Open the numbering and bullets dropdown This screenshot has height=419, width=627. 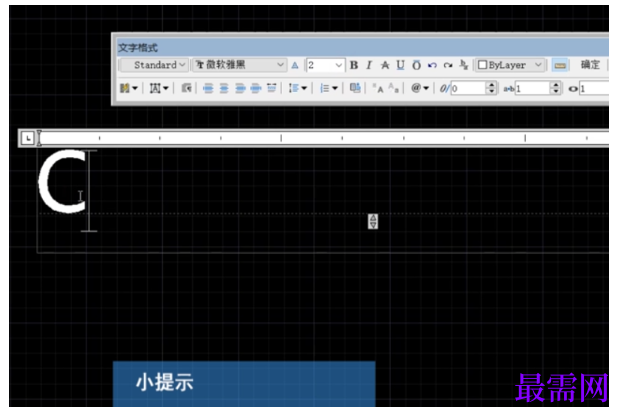tap(329, 88)
